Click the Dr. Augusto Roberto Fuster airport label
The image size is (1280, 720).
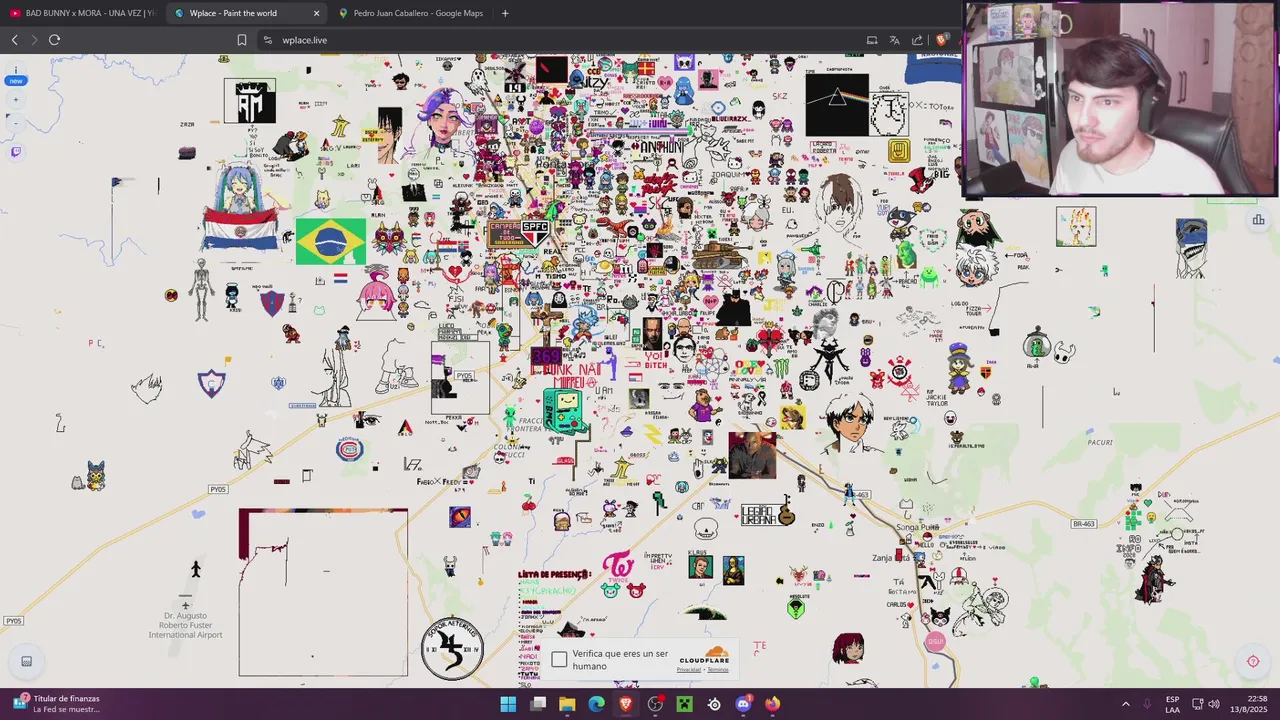click(185, 625)
